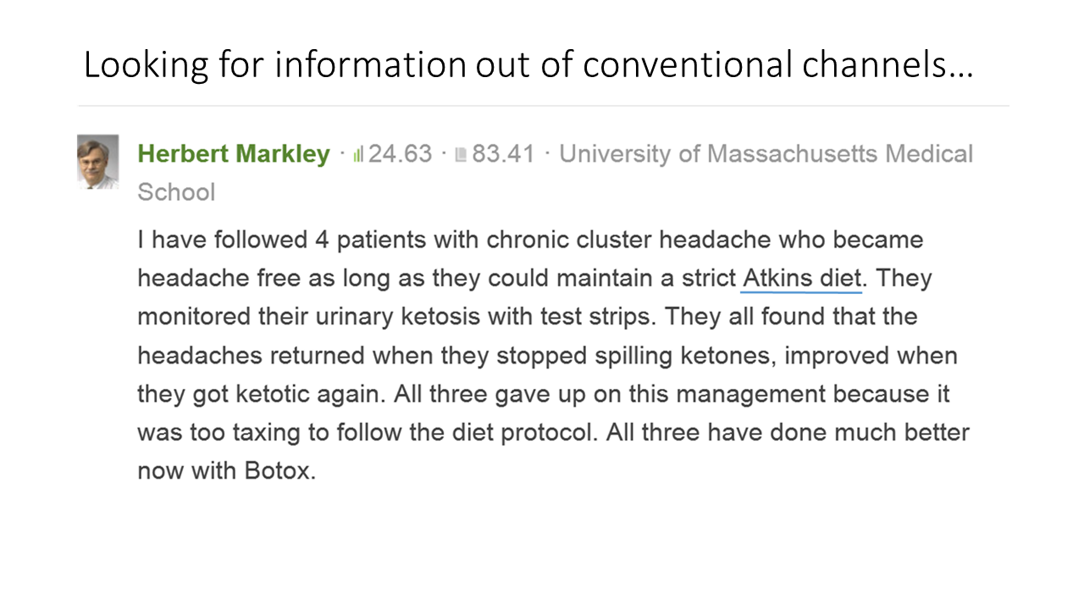Open the University of Massachusetts Medical link

(765, 154)
